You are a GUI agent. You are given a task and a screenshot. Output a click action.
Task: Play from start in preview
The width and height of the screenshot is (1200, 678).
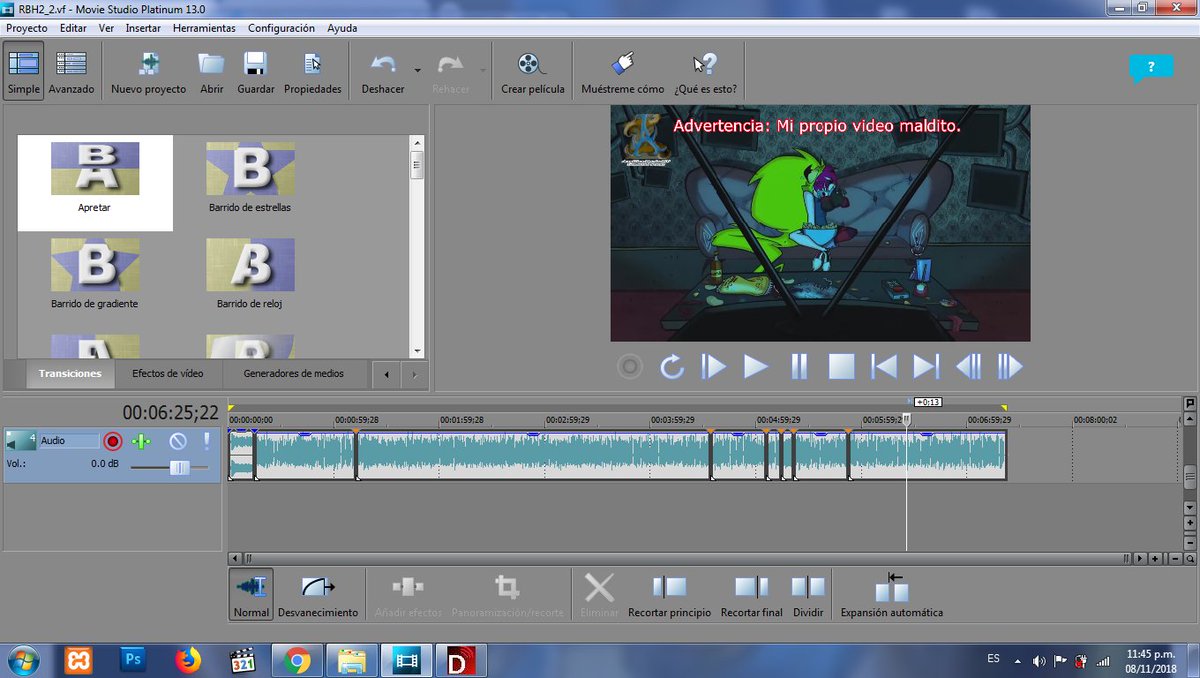[713, 367]
